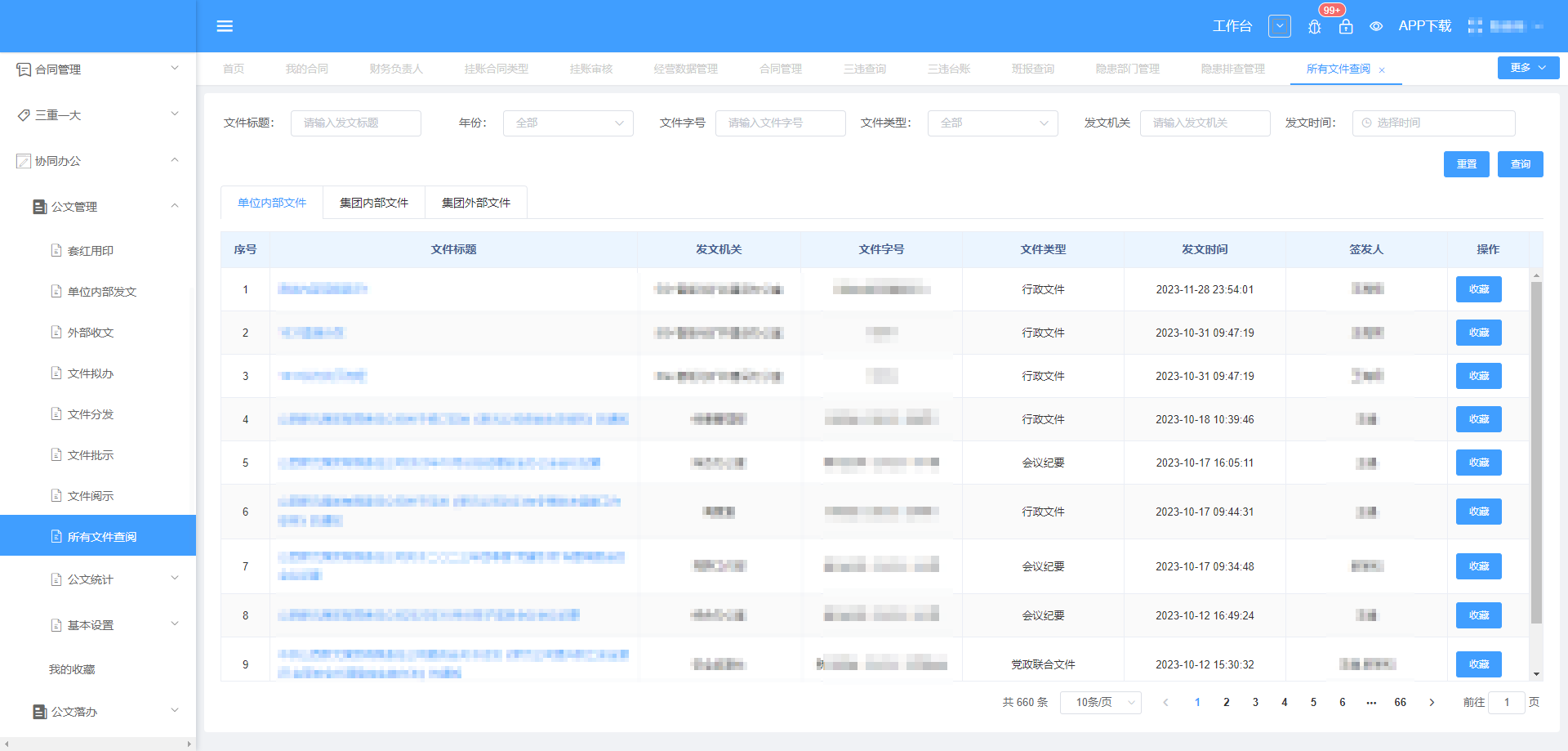Switch to the 财务负责人 tab
Screen dimensions: 1568x751
click(x=396, y=69)
